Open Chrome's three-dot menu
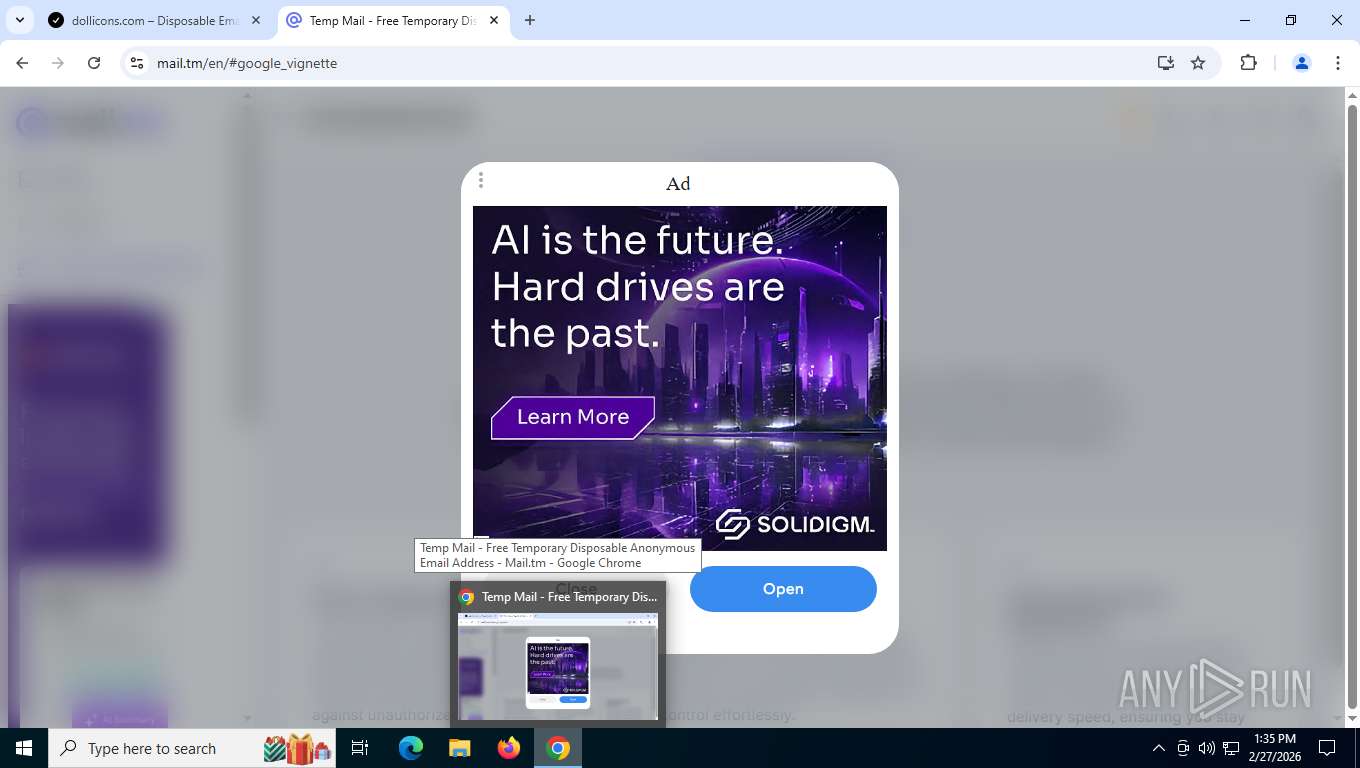Image resolution: width=1360 pixels, height=768 pixels. [1338, 63]
